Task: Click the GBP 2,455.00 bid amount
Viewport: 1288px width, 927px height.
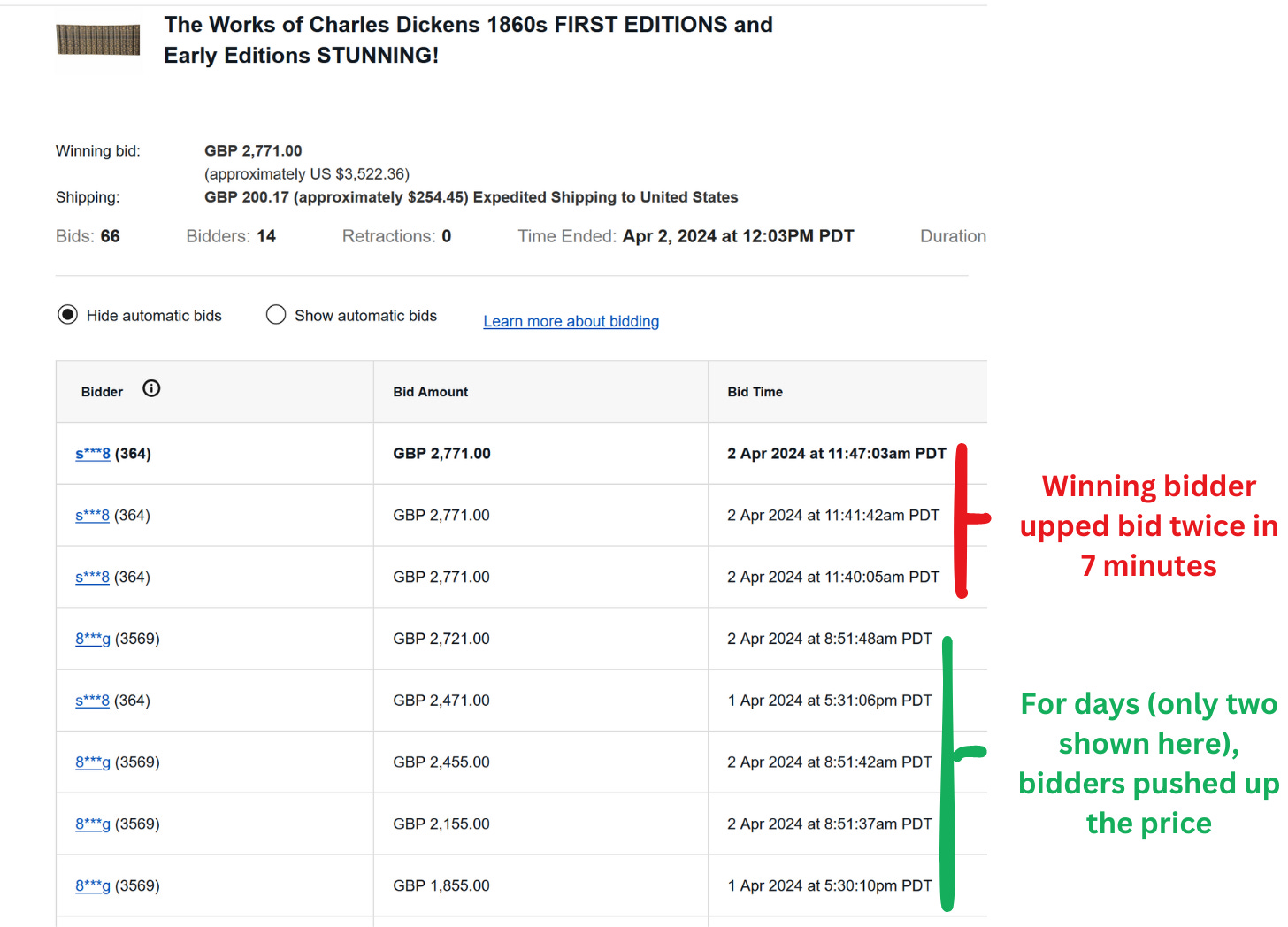Action: tap(441, 762)
